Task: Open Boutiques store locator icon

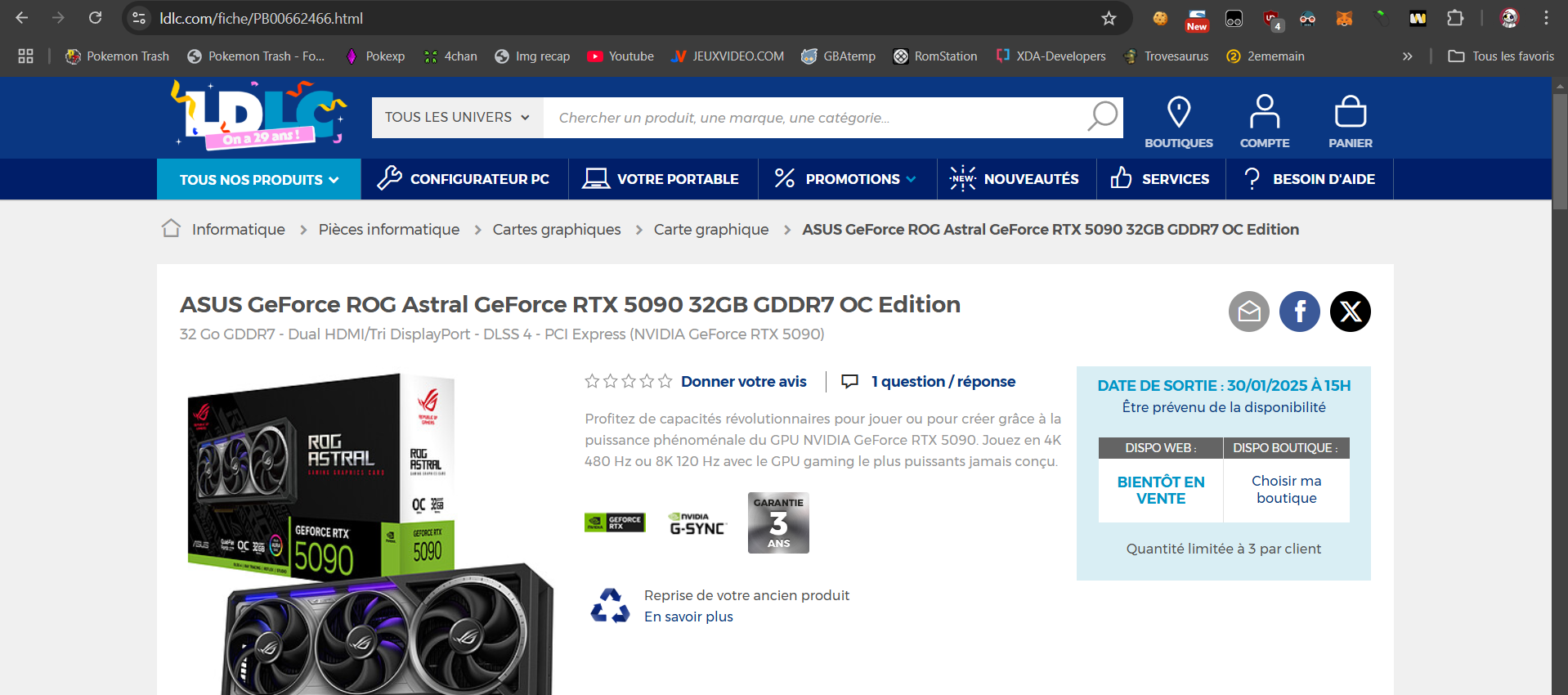Action: (1179, 122)
